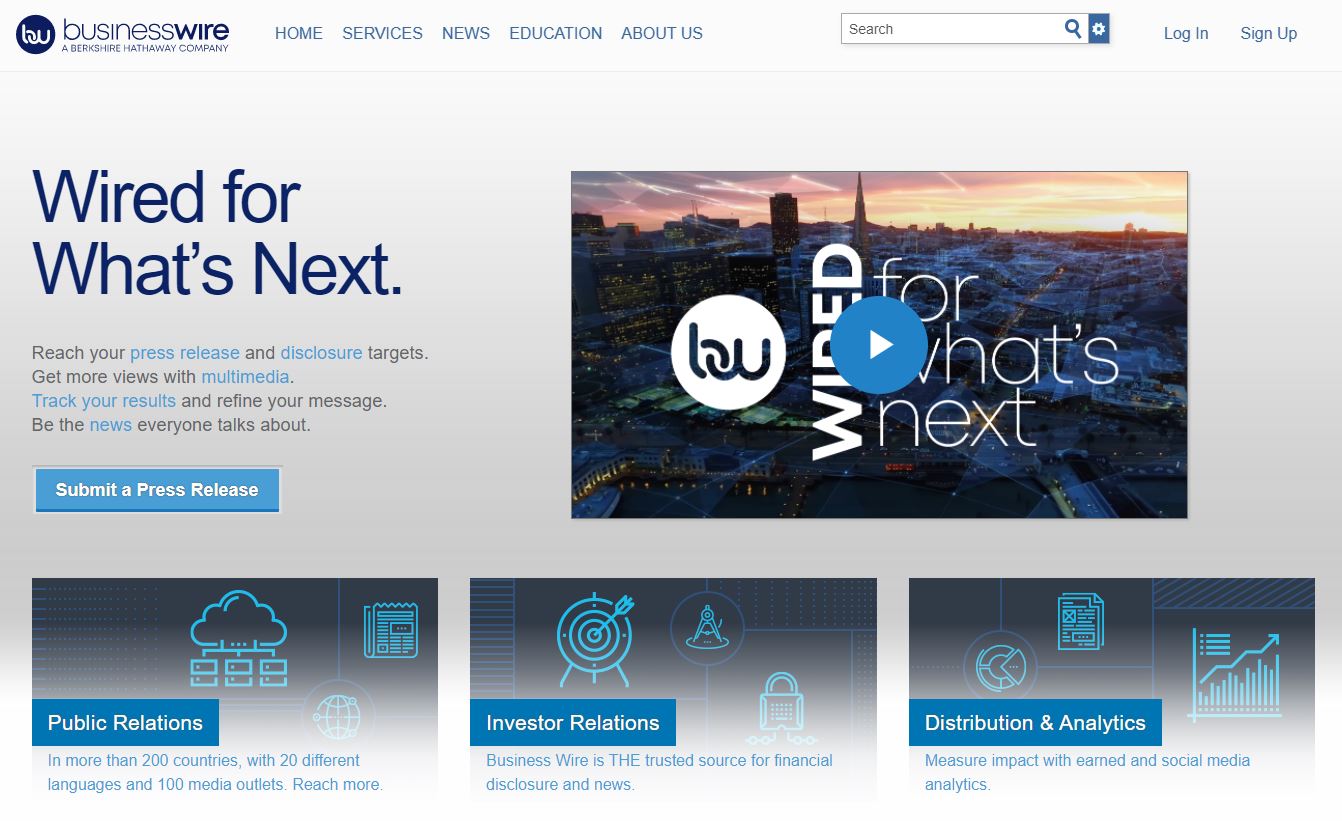This screenshot has width=1342, height=821.
Task: Follow the disclosure link
Action: click(321, 353)
